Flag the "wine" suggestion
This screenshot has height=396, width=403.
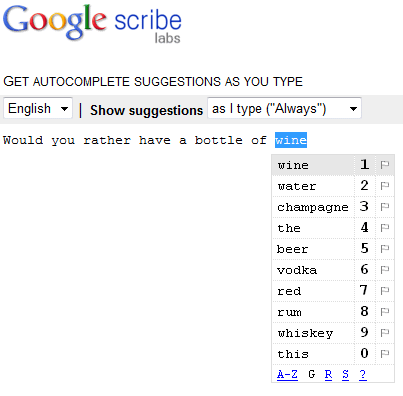click(385, 165)
